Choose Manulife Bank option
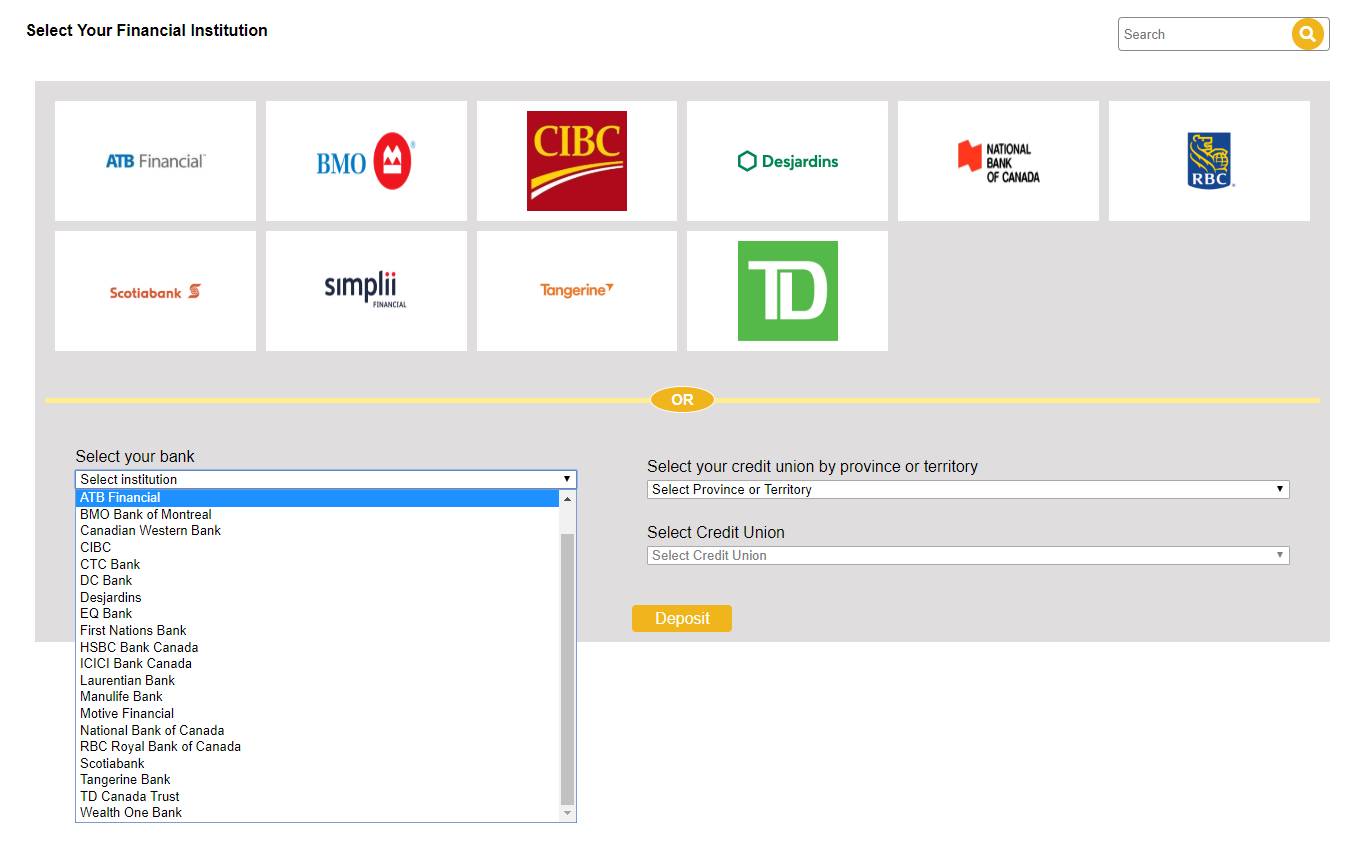The width and height of the screenshot is (1353, 867). pyautogui.click(x=318, y=696)
